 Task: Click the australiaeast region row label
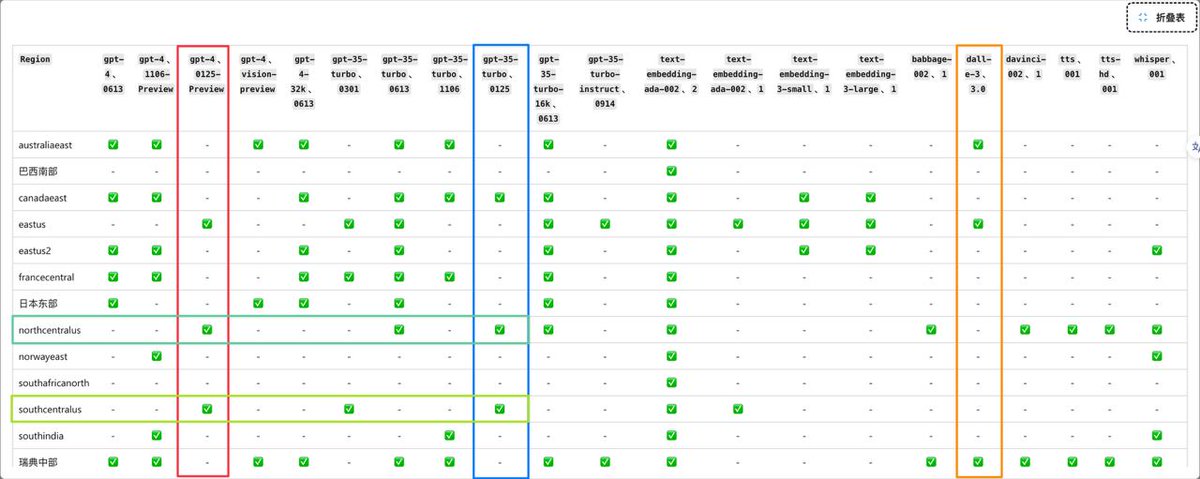[47, 145]
